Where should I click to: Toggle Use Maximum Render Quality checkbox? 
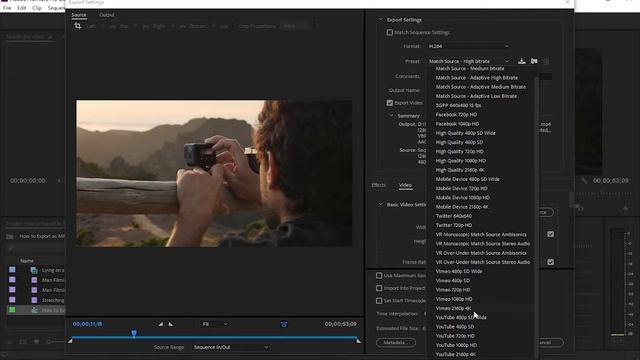(379, 276)
